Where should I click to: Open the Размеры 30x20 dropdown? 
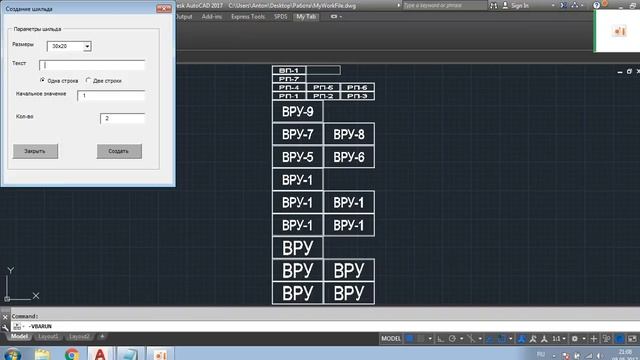[x=69, y=46]
